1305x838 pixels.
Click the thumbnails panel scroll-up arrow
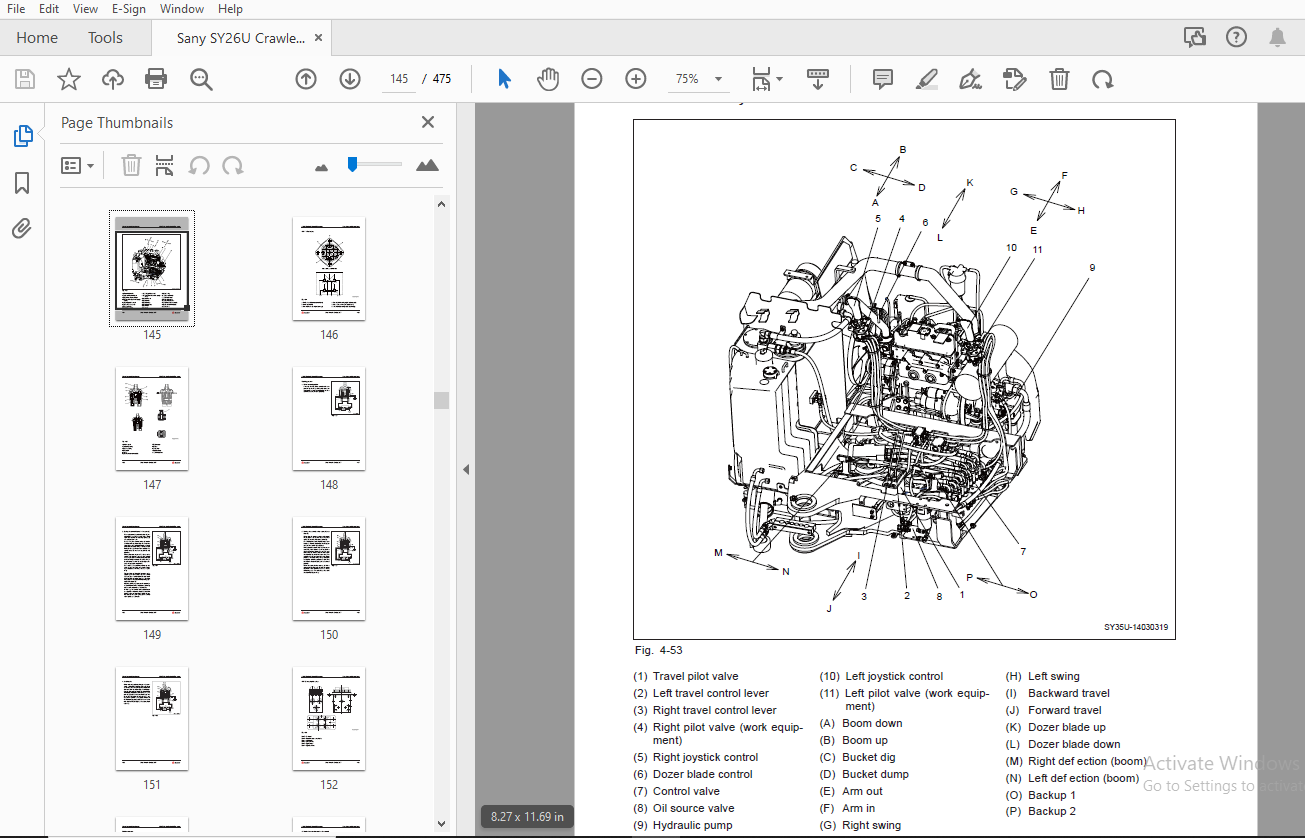point(441,204)
